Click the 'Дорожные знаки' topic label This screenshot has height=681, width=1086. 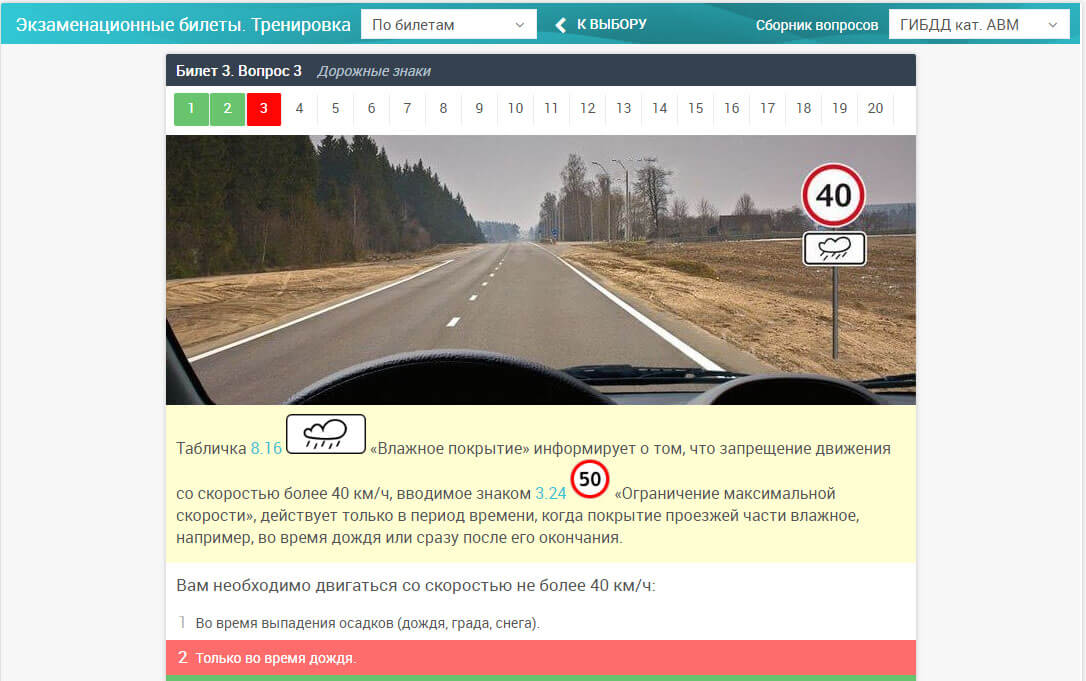(374, 71)
